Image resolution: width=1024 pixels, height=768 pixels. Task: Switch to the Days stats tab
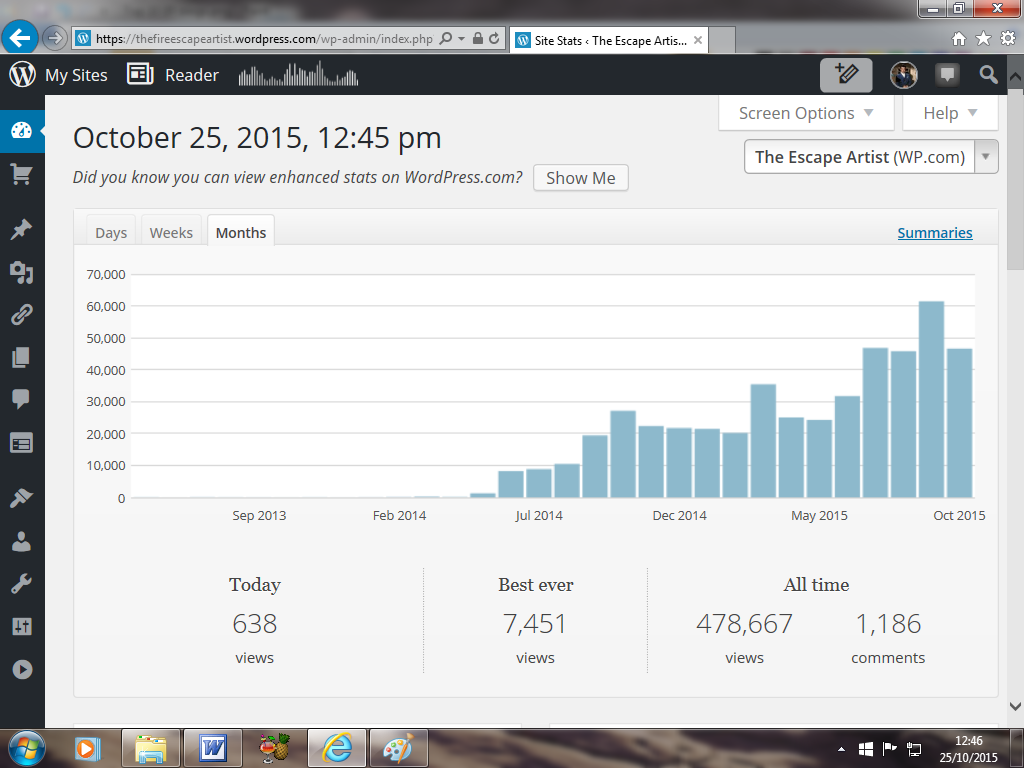point(111,232)
